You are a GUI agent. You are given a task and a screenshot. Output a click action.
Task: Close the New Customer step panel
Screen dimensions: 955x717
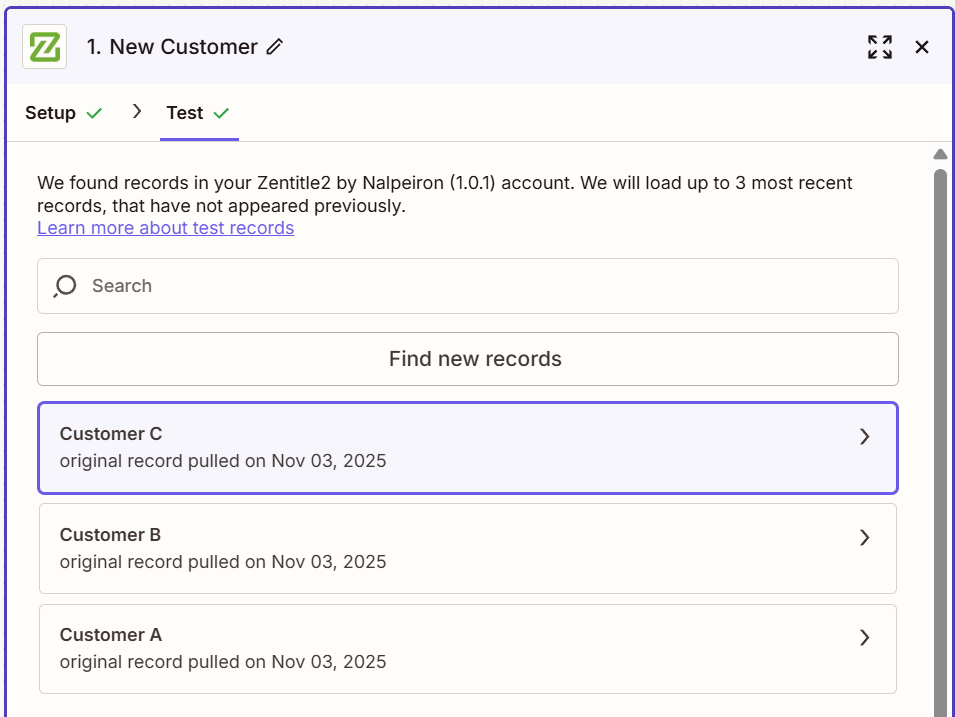[922, 47]
